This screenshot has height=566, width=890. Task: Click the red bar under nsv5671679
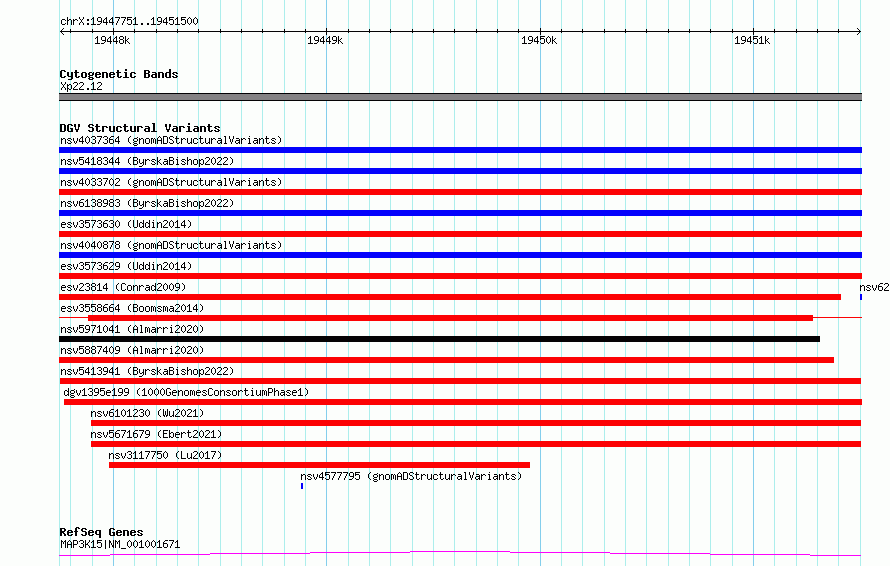(x=476, y=444)
